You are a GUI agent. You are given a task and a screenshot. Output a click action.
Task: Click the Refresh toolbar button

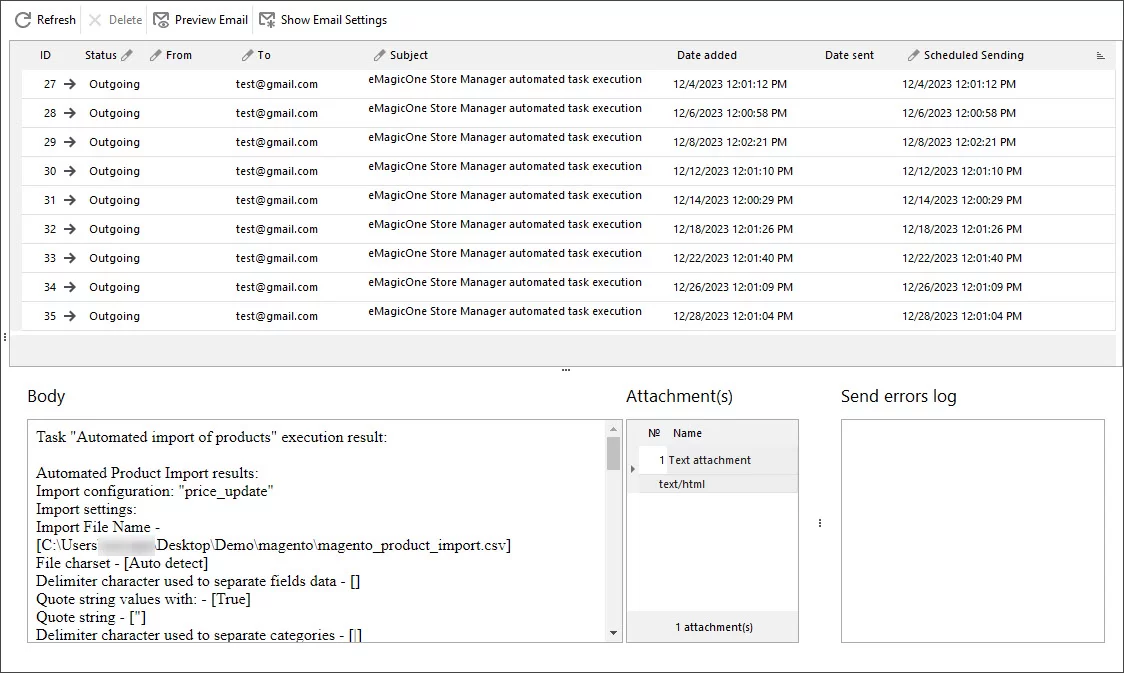(45, 20)
